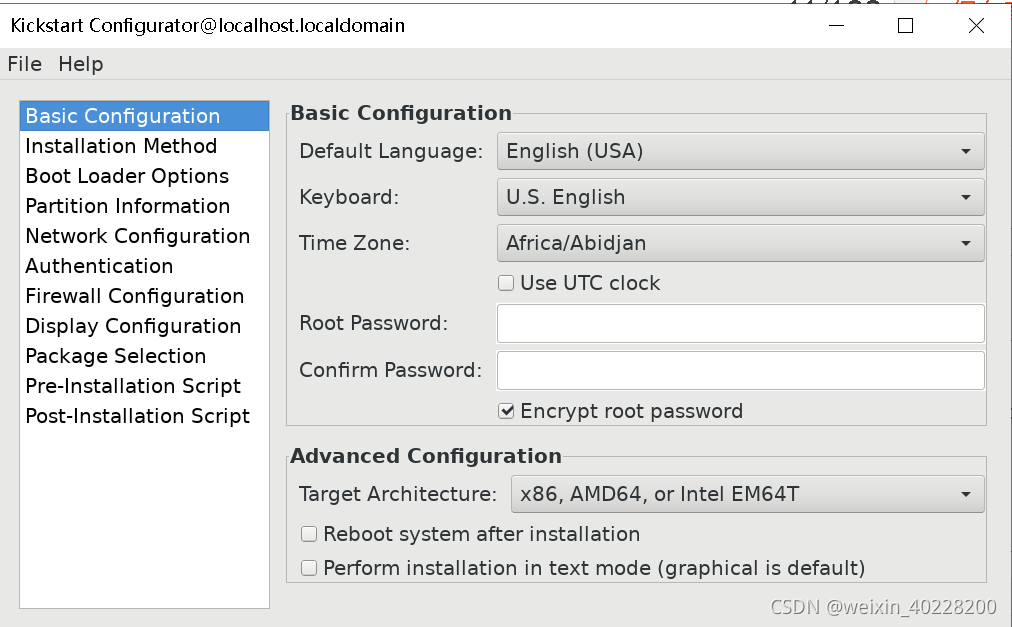This screenshot has height=627, width=1012.
Task: Expand the Default Language dropdown
Action: [x=740, y=151]
